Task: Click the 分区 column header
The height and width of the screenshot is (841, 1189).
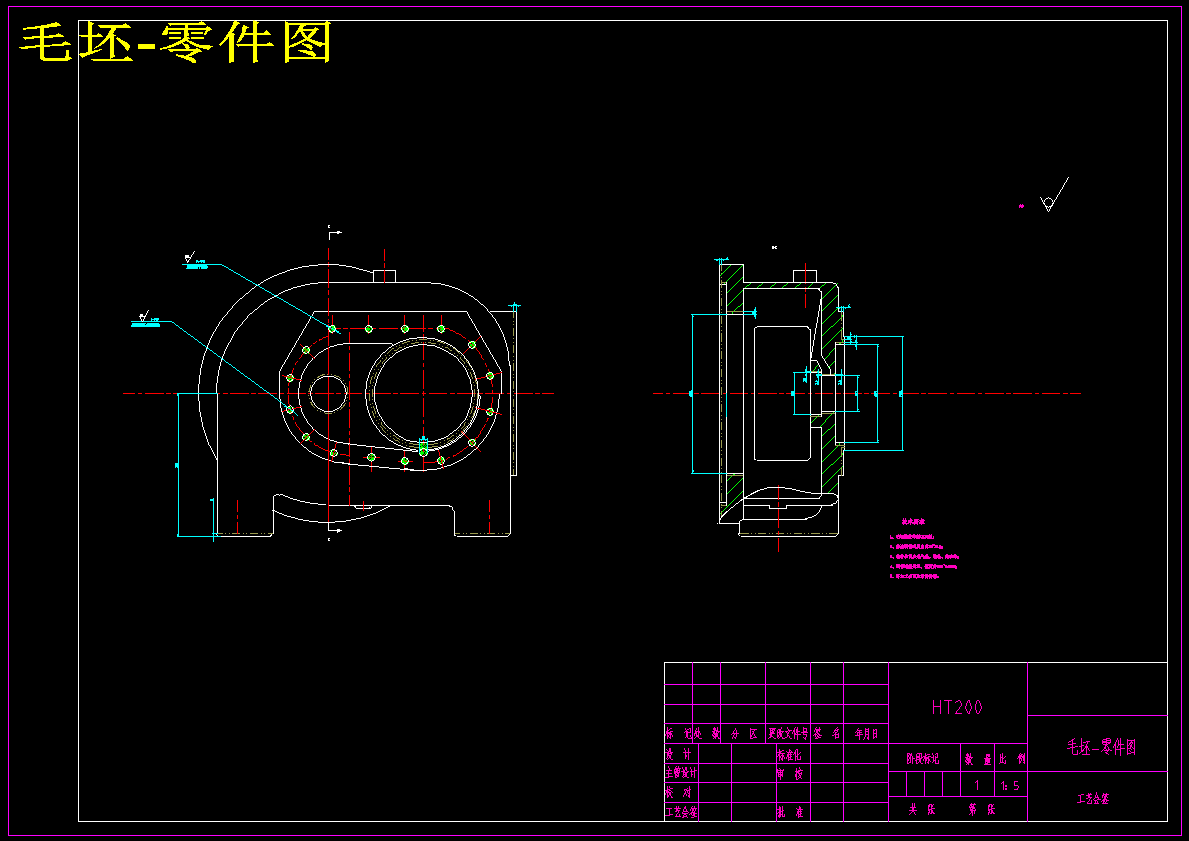Action: tap(743, 733)
